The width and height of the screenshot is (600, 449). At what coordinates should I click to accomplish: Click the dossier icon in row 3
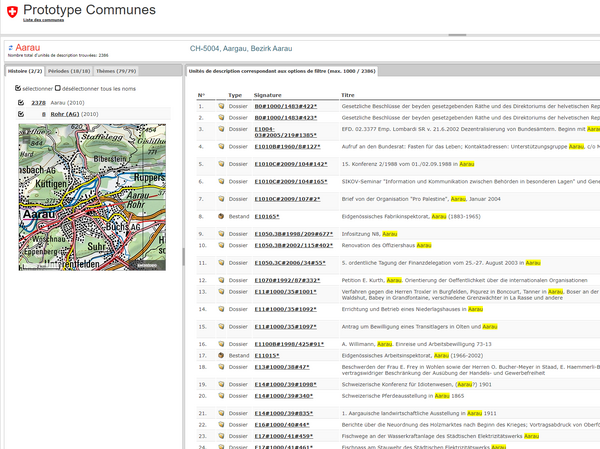click(221, 129)
